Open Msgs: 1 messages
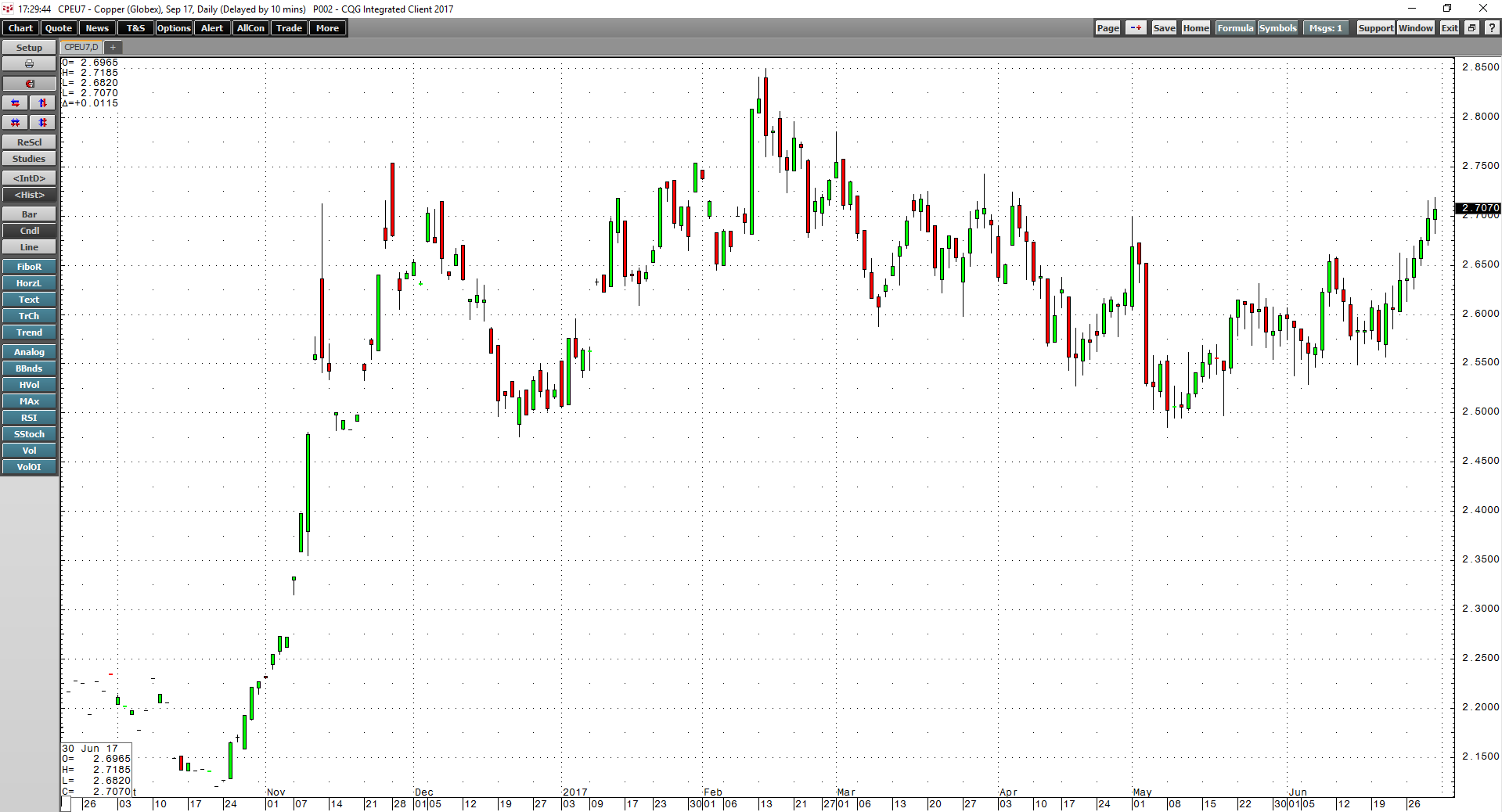The width and height of the screenshot is (1502, 812). pos(1326,28)
